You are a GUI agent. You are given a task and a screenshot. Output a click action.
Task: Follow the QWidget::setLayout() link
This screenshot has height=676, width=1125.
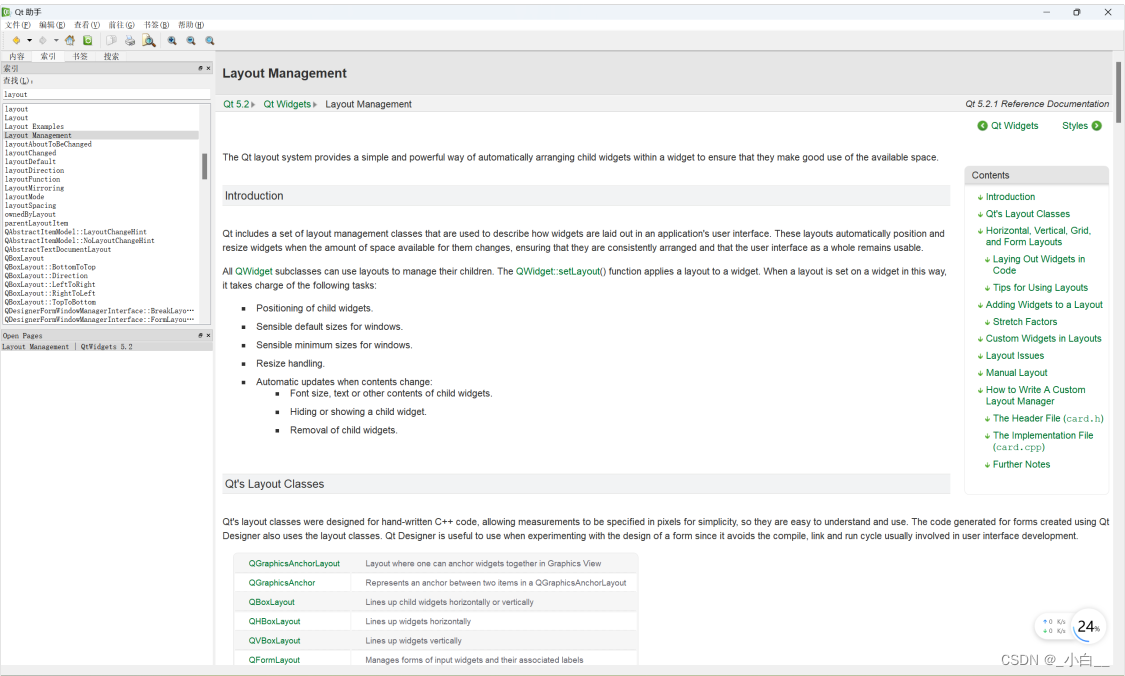click(x=561, y=271)
